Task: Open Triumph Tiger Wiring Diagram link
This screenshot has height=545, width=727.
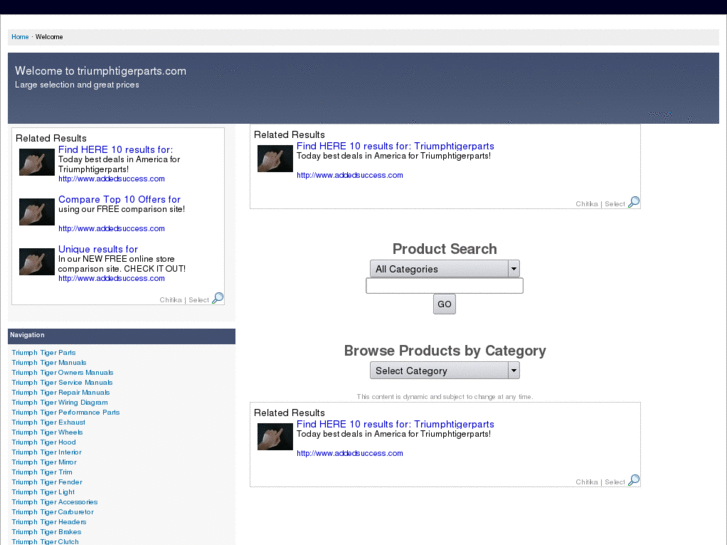Action: click(x=60, y=403)
